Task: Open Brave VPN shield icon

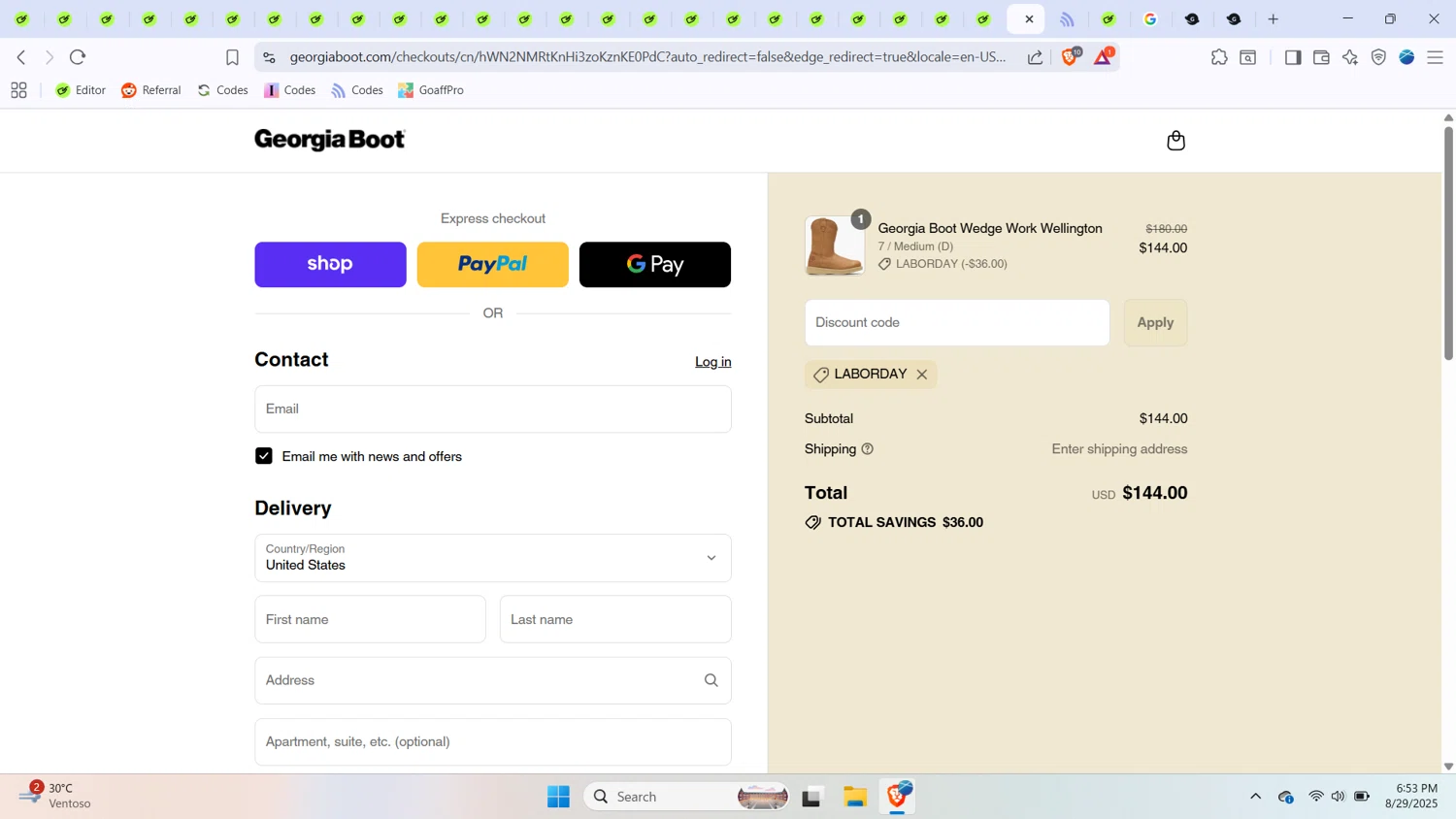Action: click(1378, 57)
